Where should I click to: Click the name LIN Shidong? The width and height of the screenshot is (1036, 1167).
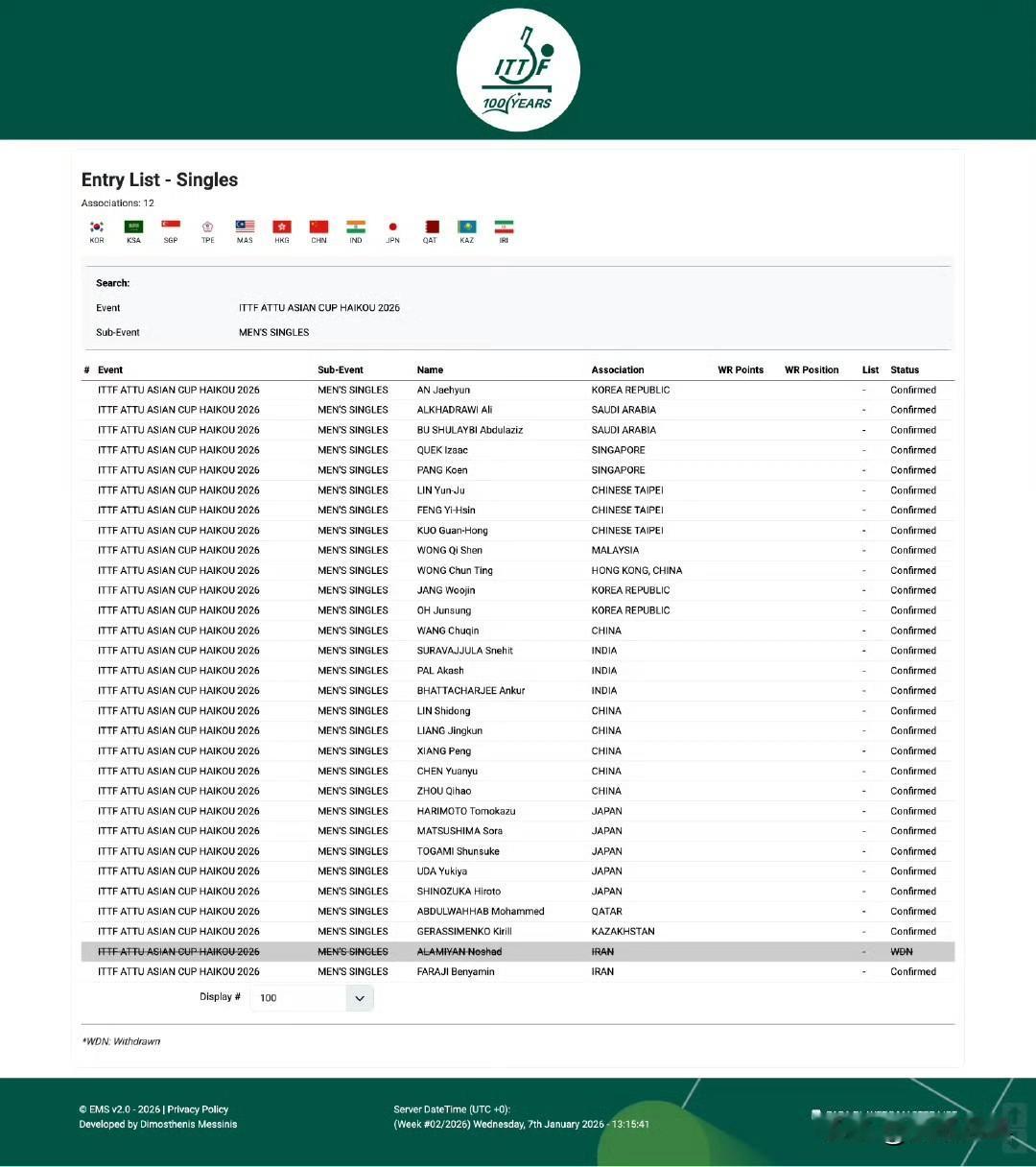pos(444,711)
